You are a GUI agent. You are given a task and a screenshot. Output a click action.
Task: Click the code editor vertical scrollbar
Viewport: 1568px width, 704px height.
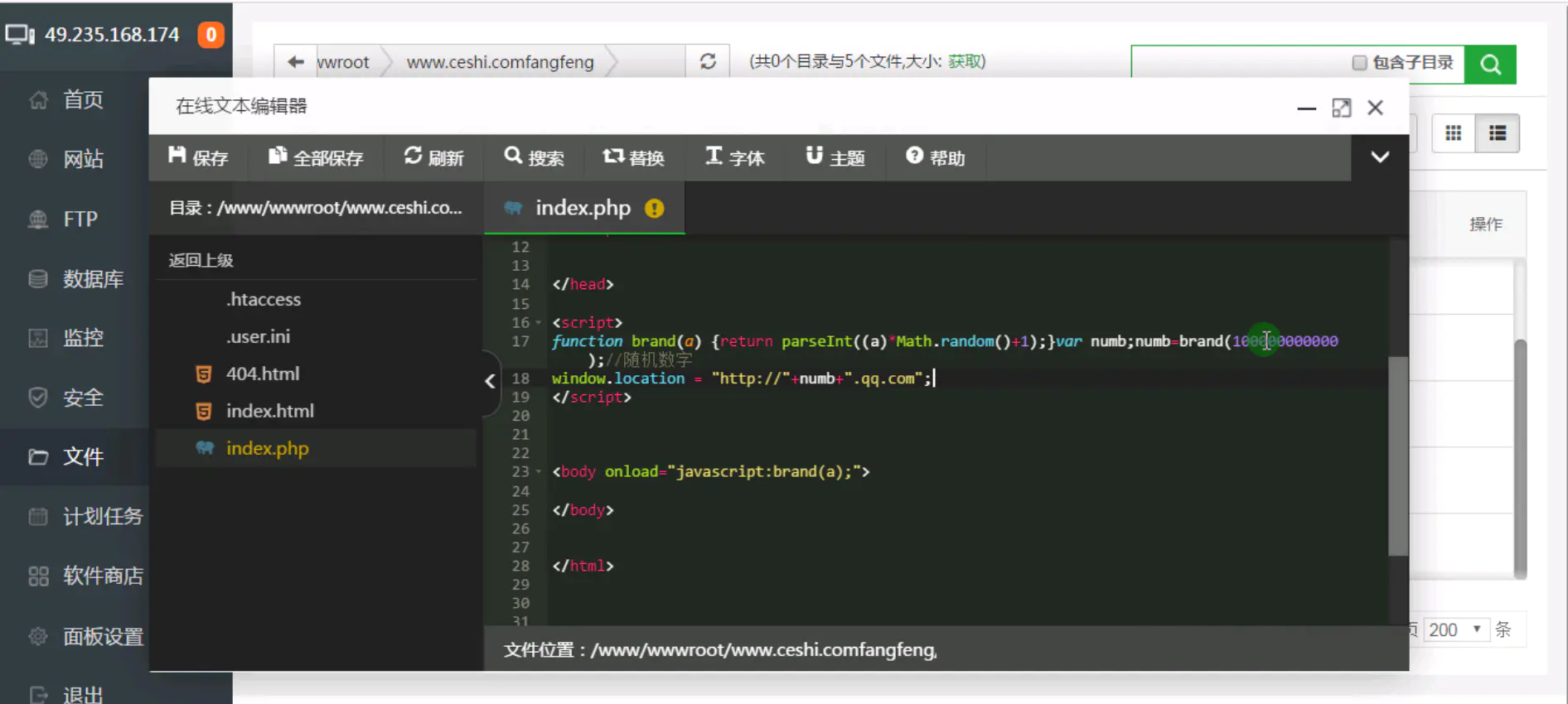[x=1398, y=456]
